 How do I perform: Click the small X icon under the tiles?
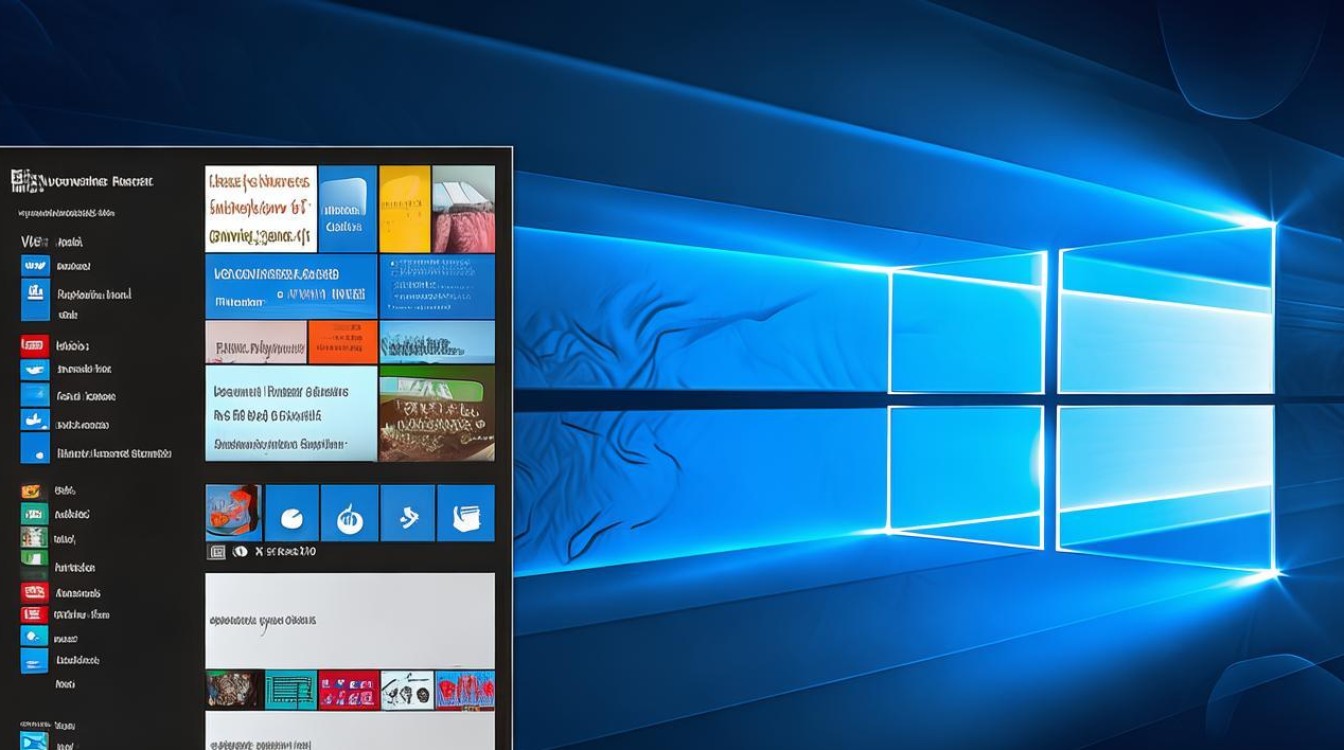259,551
